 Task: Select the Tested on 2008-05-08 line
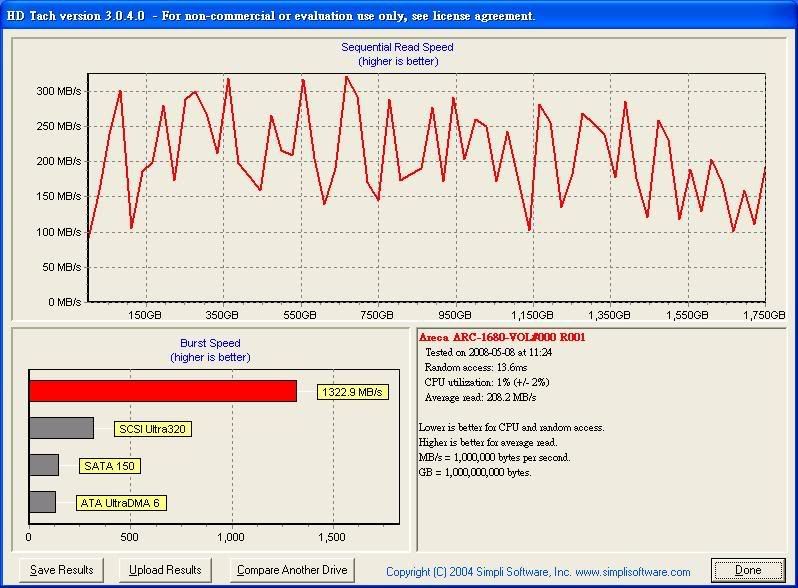pyautogui.click(x=489, y=352)
